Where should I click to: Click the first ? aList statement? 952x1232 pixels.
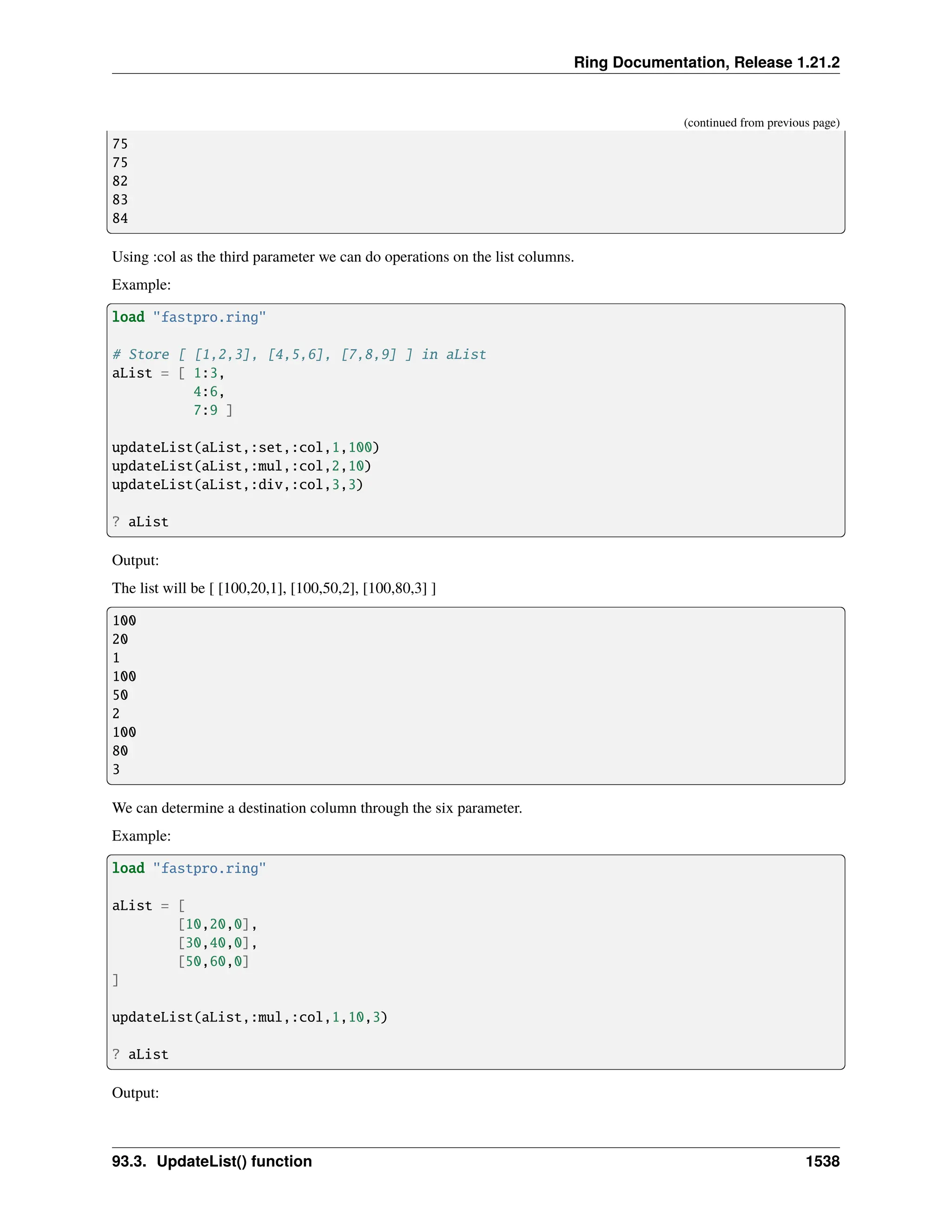pos(140,522)
